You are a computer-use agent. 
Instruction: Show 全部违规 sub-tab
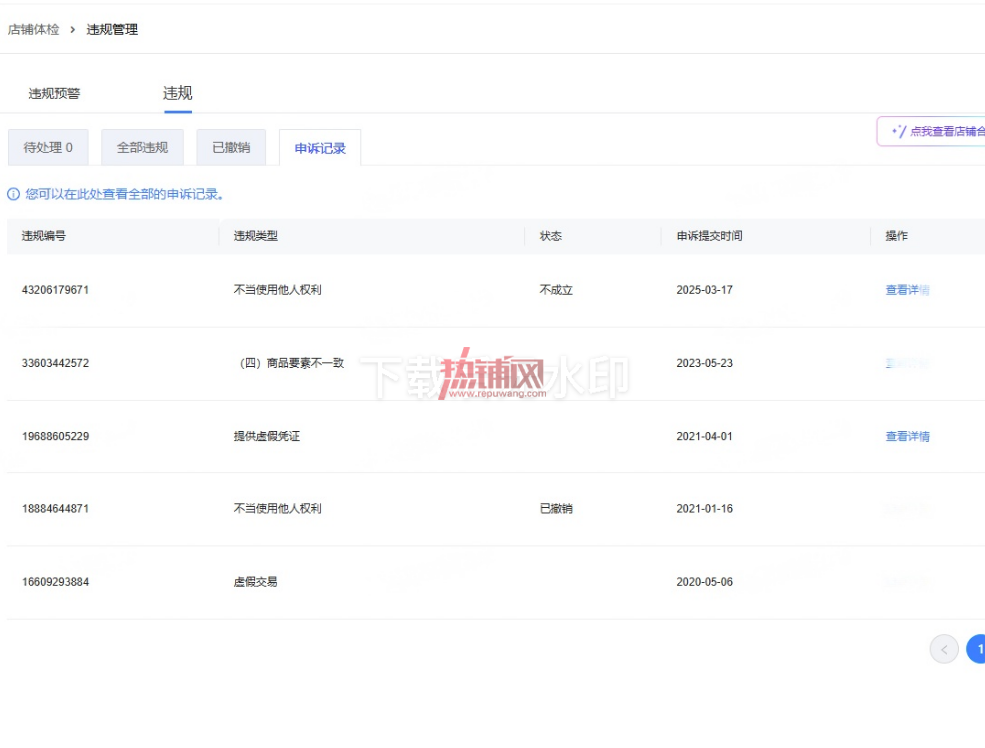[x=143, y=148]
